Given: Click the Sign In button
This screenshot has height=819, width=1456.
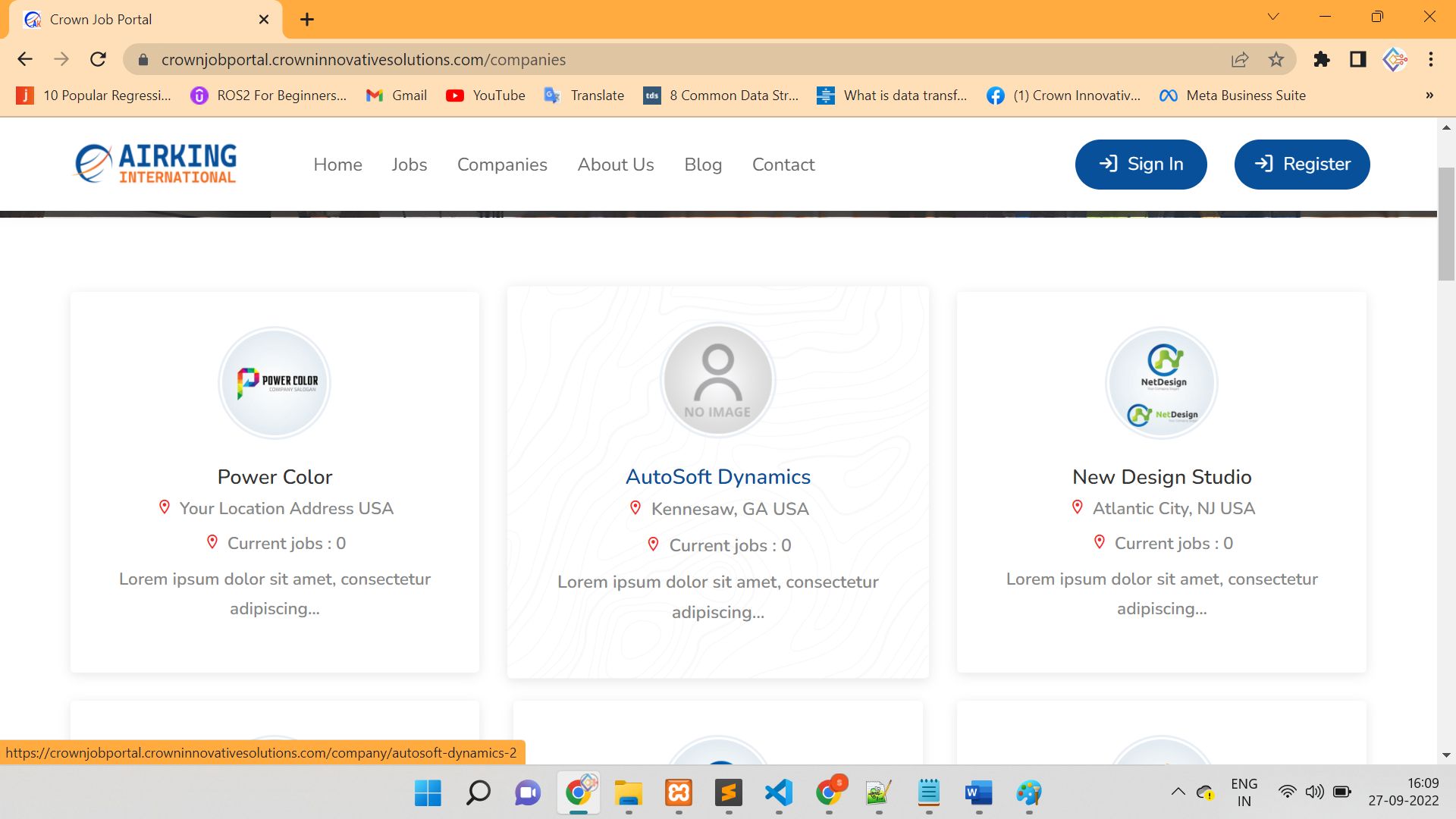Looking at the screenshot, I should 1141,165.
